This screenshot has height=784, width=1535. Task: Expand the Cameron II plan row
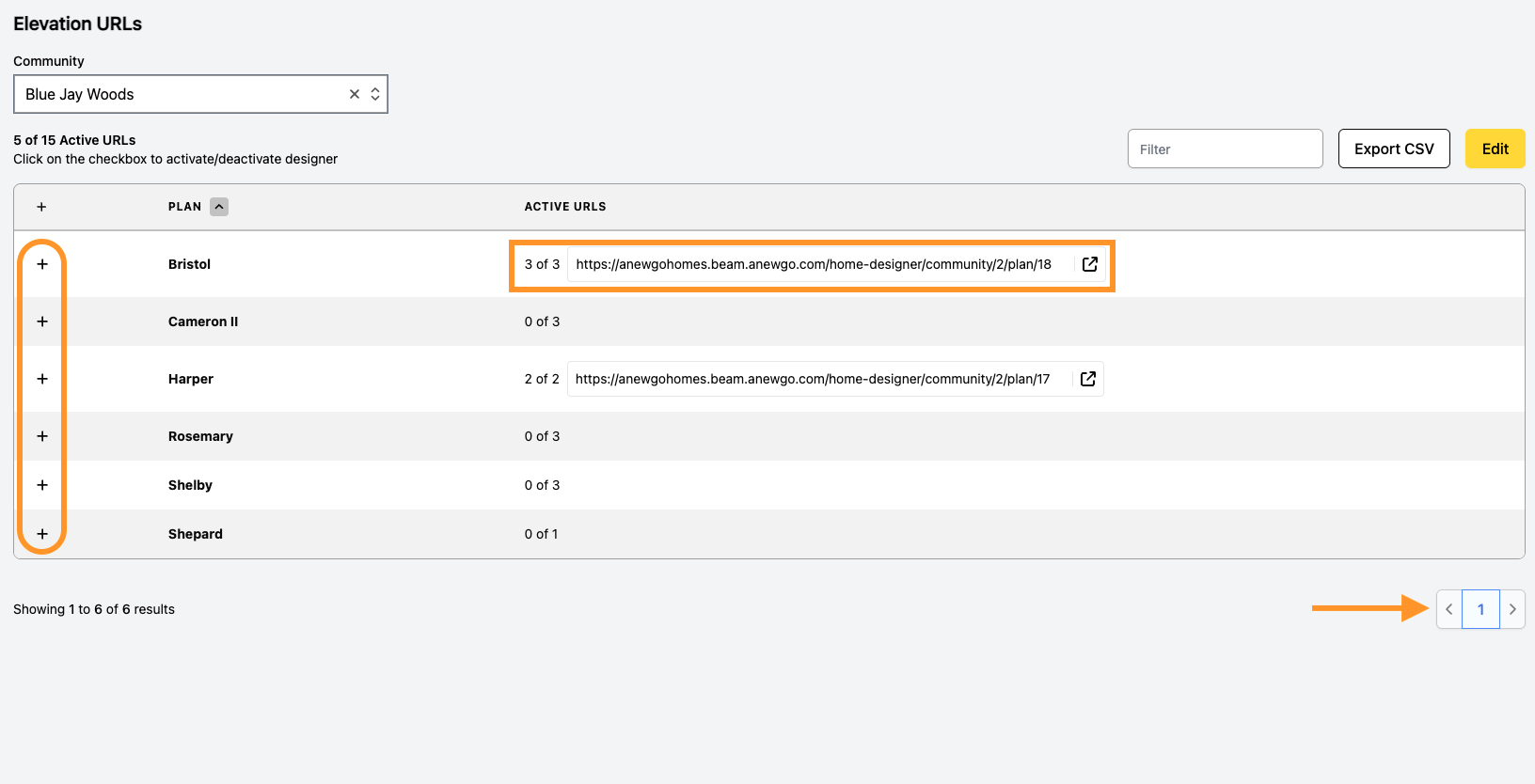tap(42, 321)
